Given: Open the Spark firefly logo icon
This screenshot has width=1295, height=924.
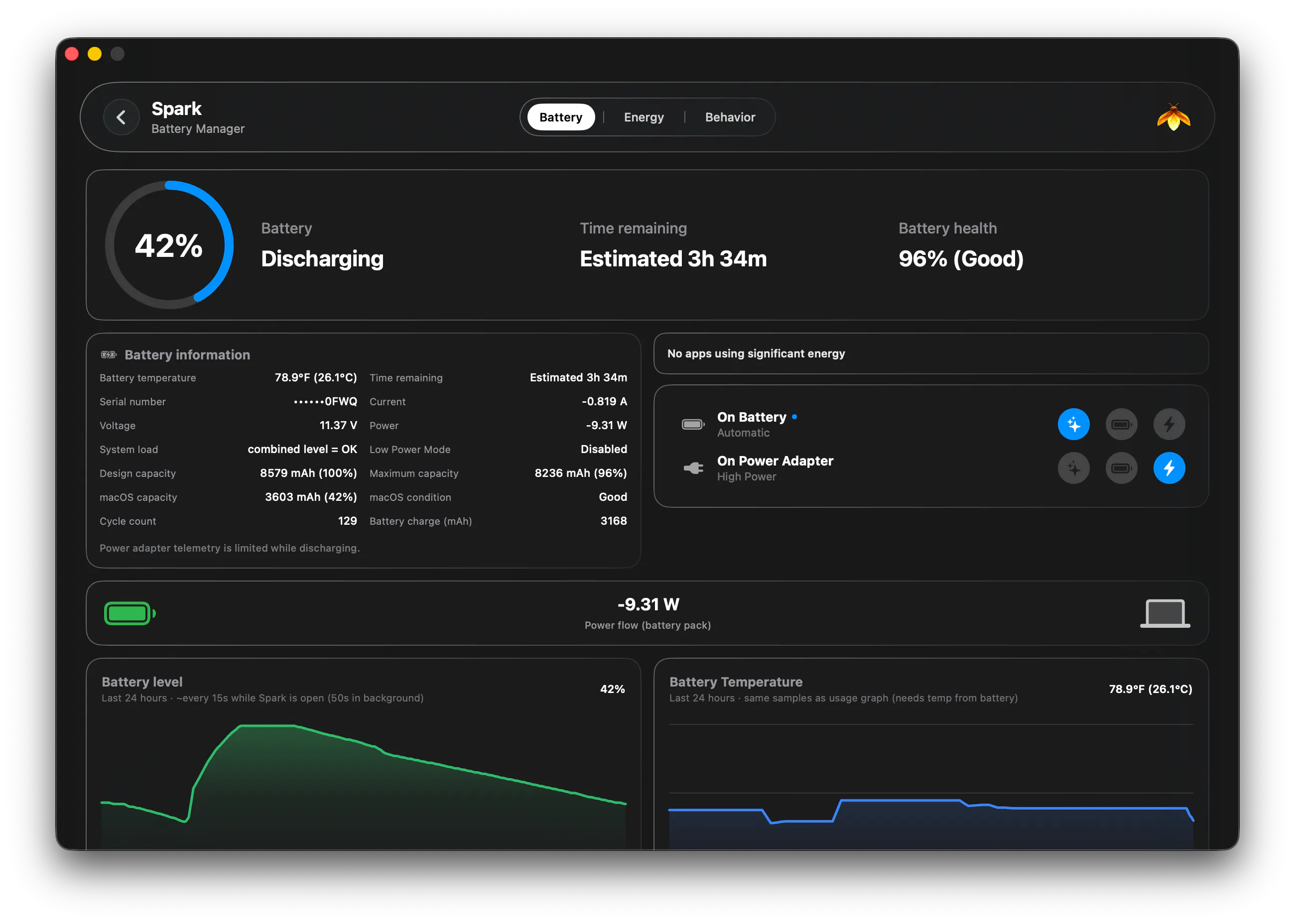Looking at the screenshot, I should coord(1173,117).
